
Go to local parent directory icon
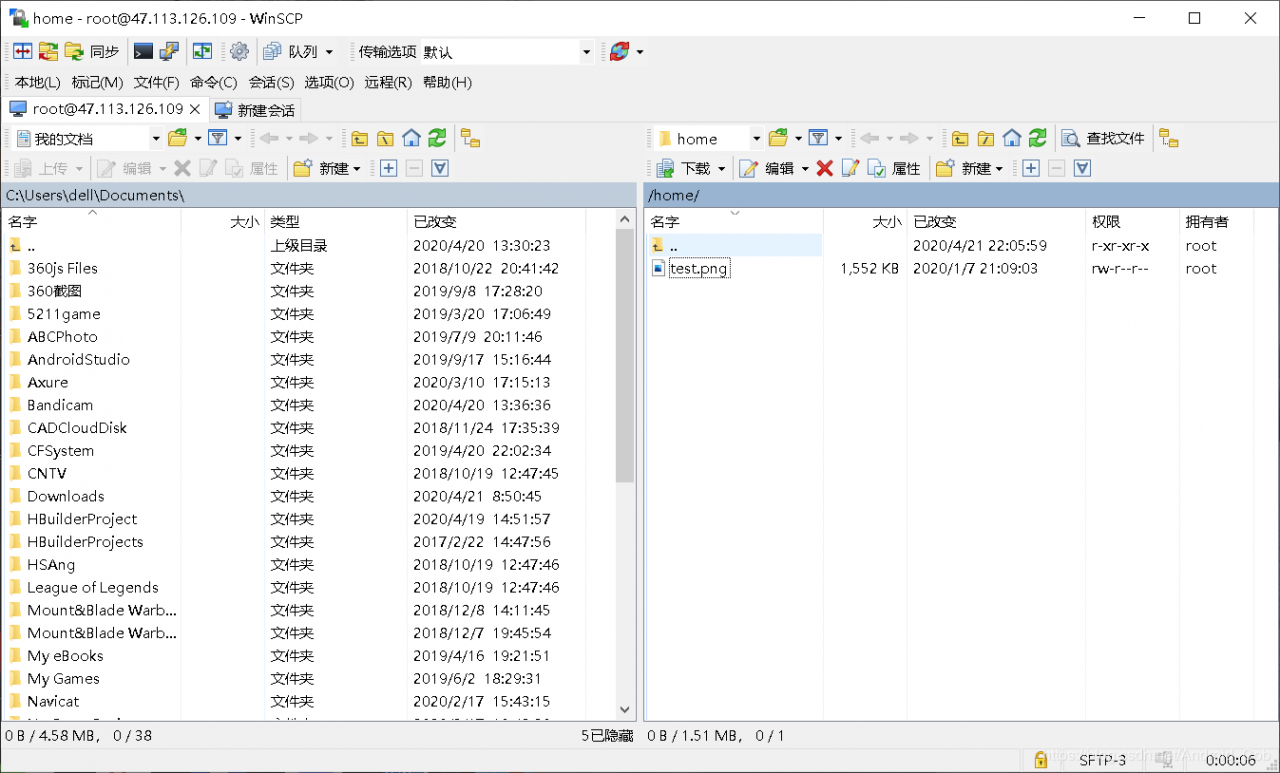click(x=360, y=138)
